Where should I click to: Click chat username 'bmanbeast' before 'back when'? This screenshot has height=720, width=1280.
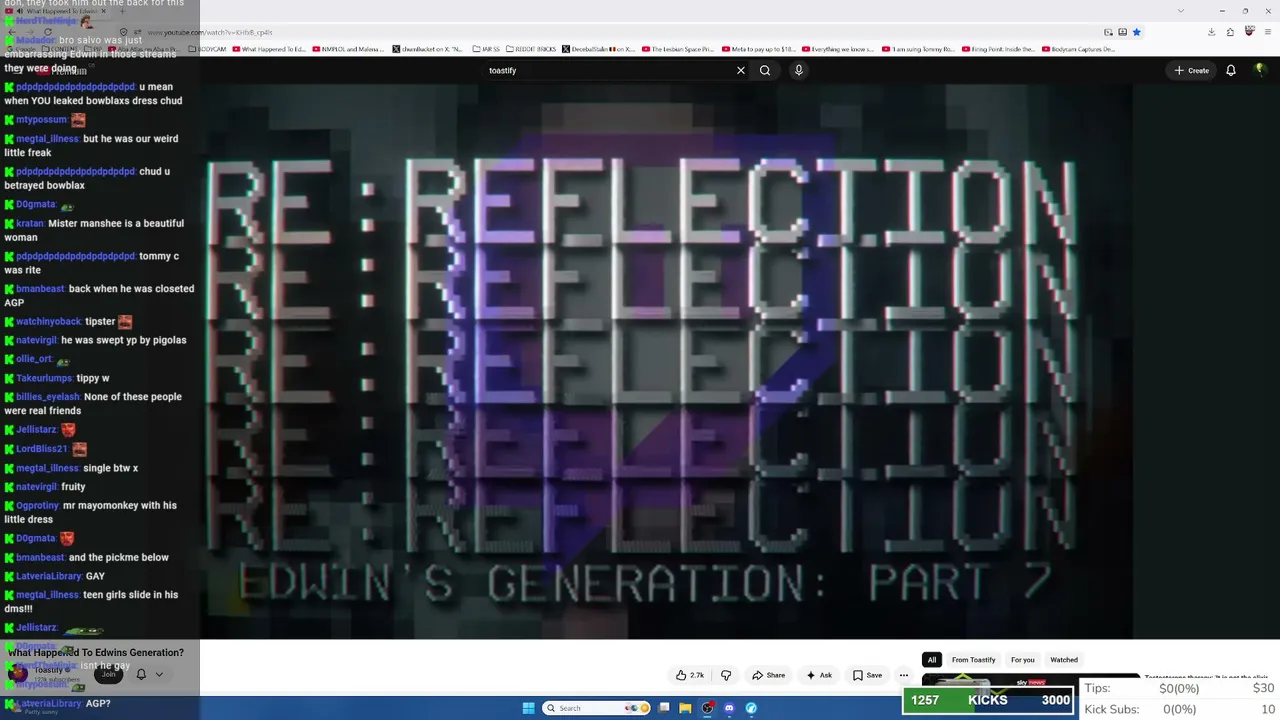(40, 289)
